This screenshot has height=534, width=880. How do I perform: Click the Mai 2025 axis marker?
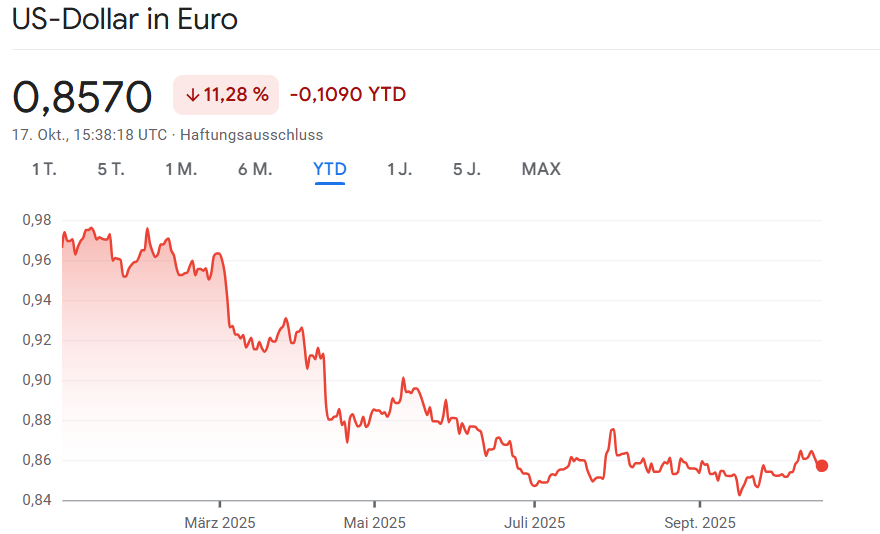point(374,522)
